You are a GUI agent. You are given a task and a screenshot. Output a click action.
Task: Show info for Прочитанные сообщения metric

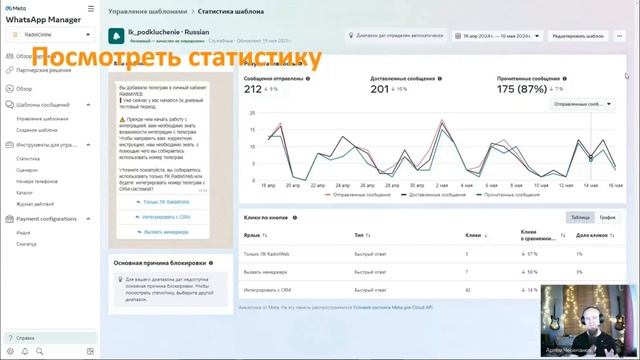[x=564, y=78]
